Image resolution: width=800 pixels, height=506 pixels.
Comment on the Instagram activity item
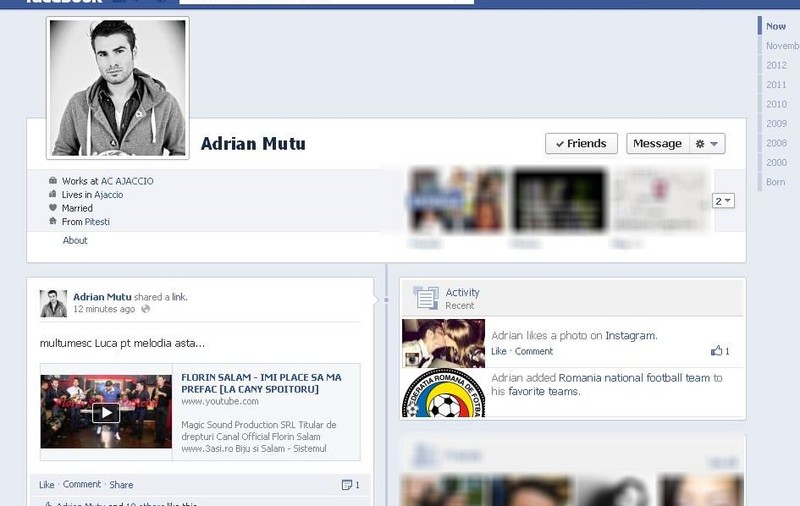534,351
